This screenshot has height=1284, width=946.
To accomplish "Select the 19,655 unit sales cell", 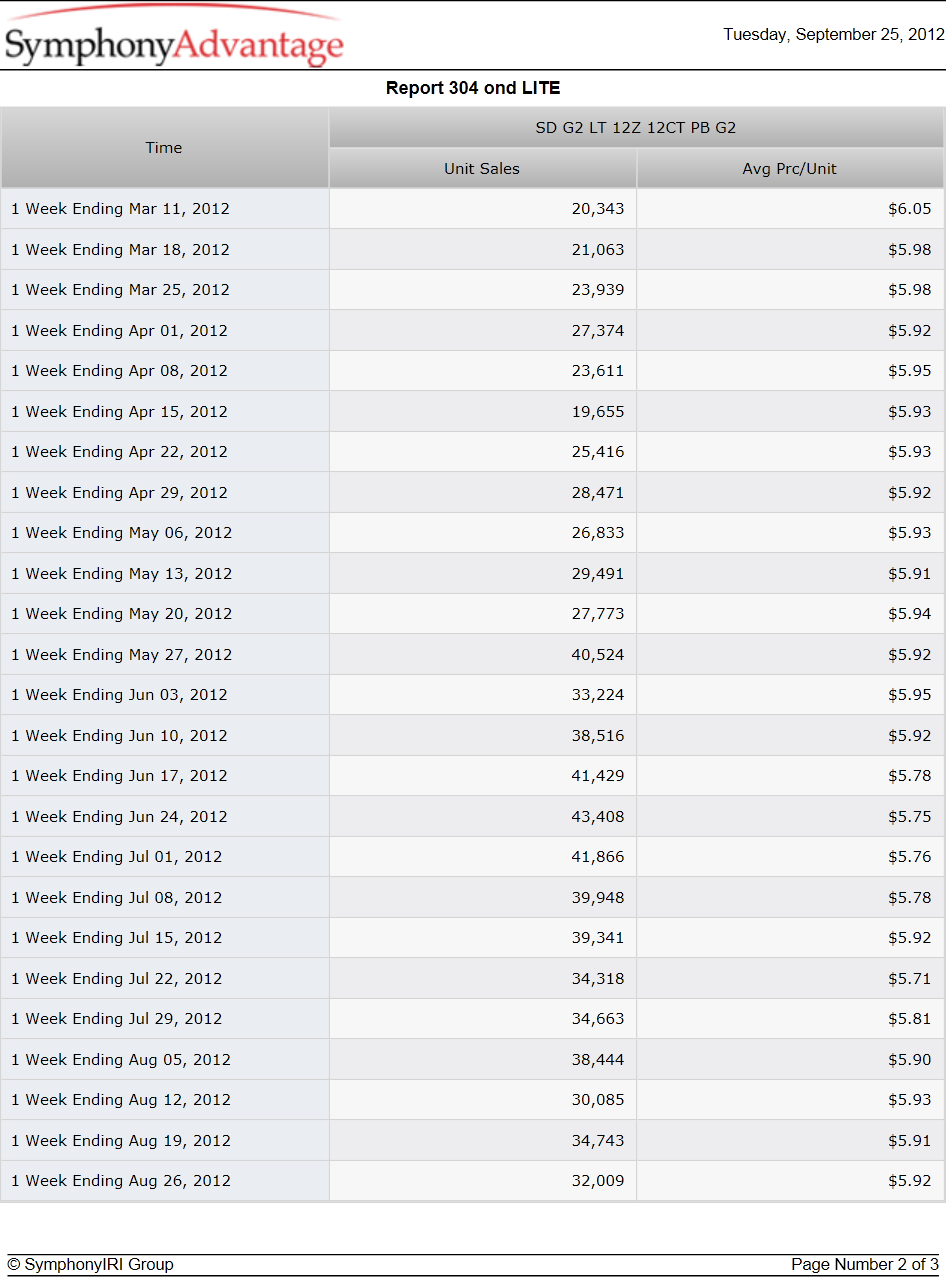I will click(483, 412).
